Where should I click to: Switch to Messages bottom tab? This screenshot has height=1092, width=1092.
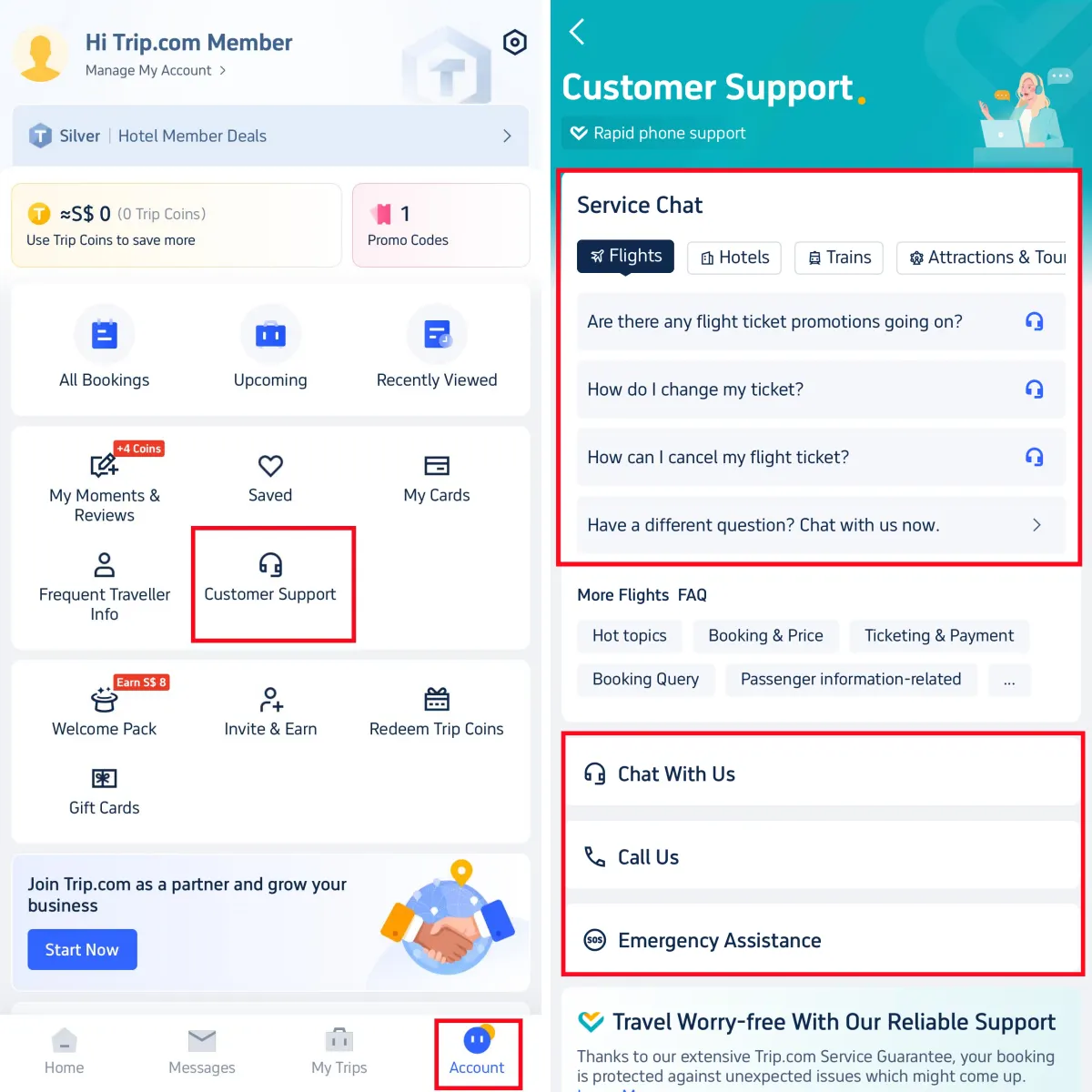[x=202, y=1052]
